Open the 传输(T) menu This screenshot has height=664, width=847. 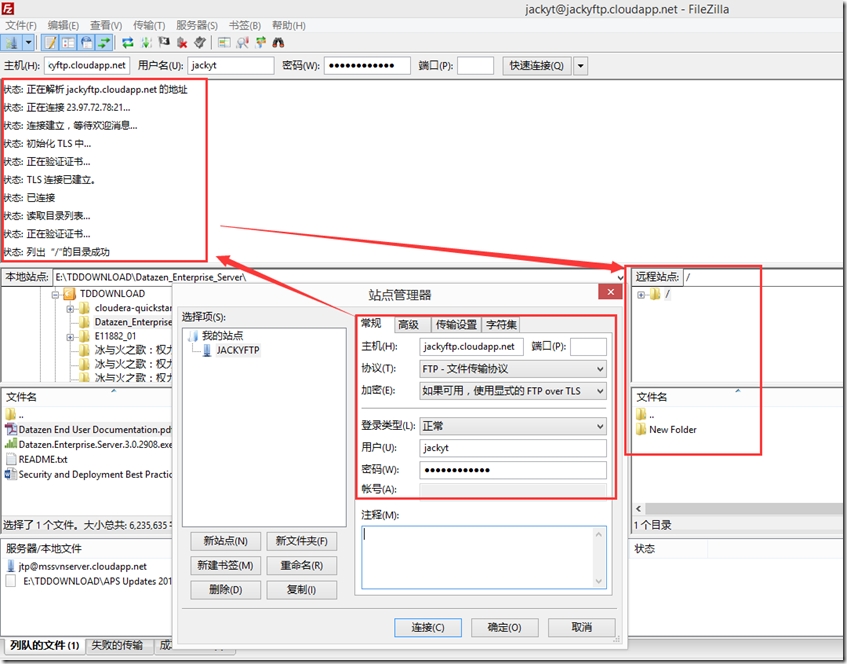click(x=149, y=25)
